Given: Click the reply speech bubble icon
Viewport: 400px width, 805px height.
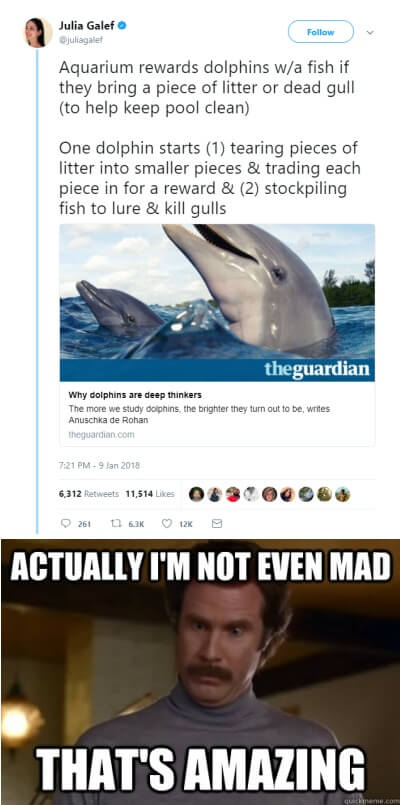Looking at the screenshot, I should click(x=65, y=524).
